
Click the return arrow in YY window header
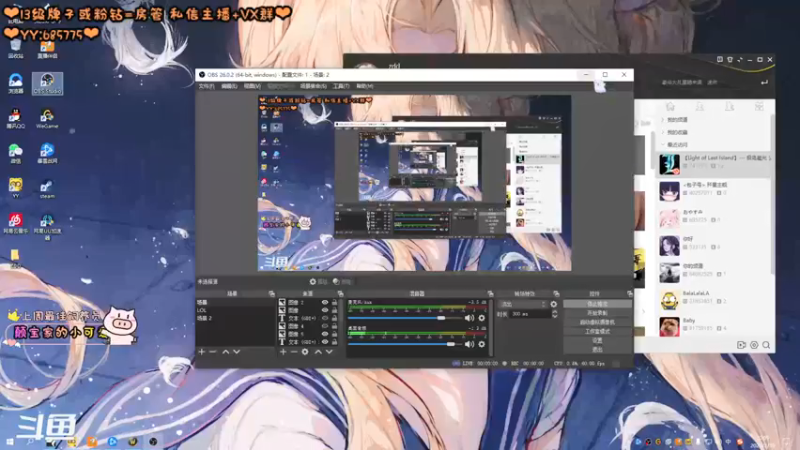click(x=764, y=82)
